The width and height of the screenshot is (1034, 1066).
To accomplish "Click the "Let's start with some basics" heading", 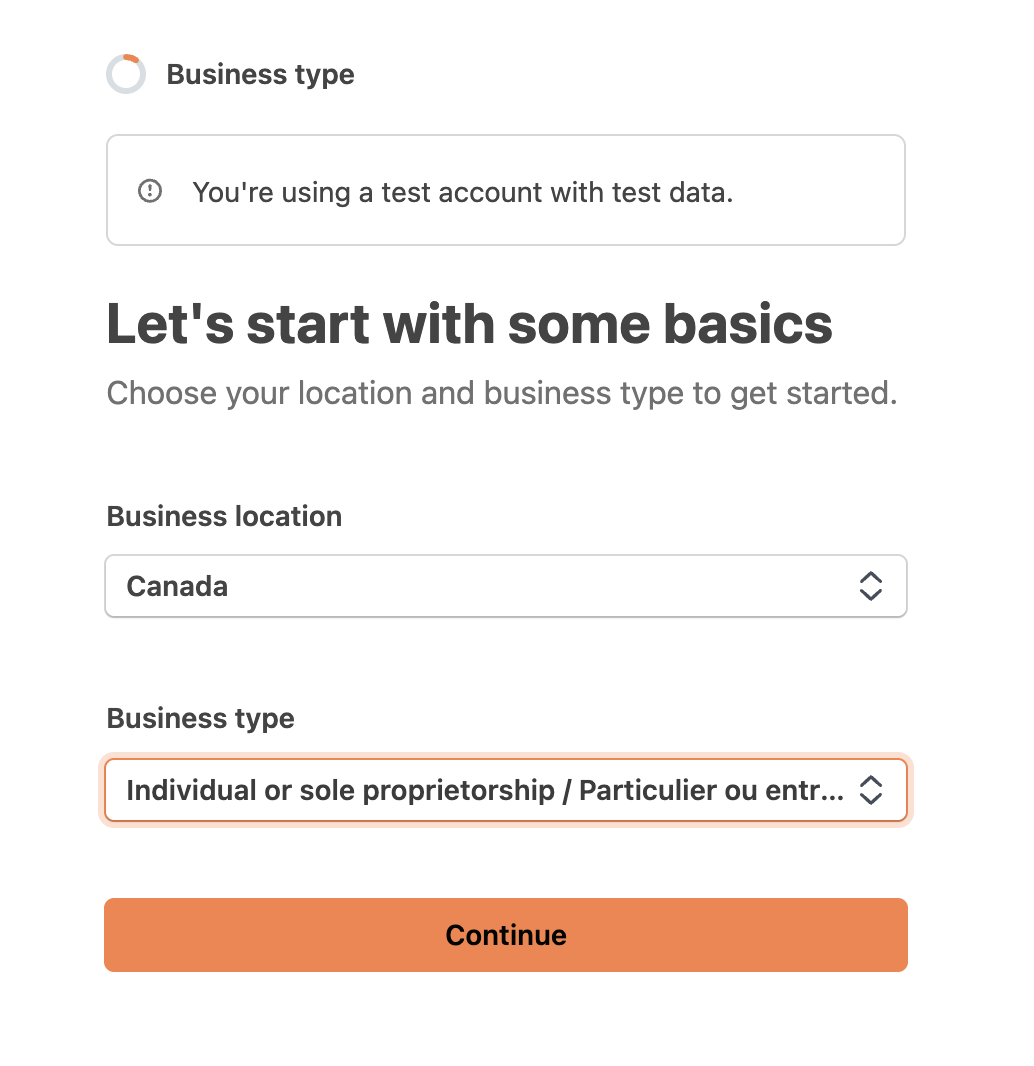I will coord(469,324).
